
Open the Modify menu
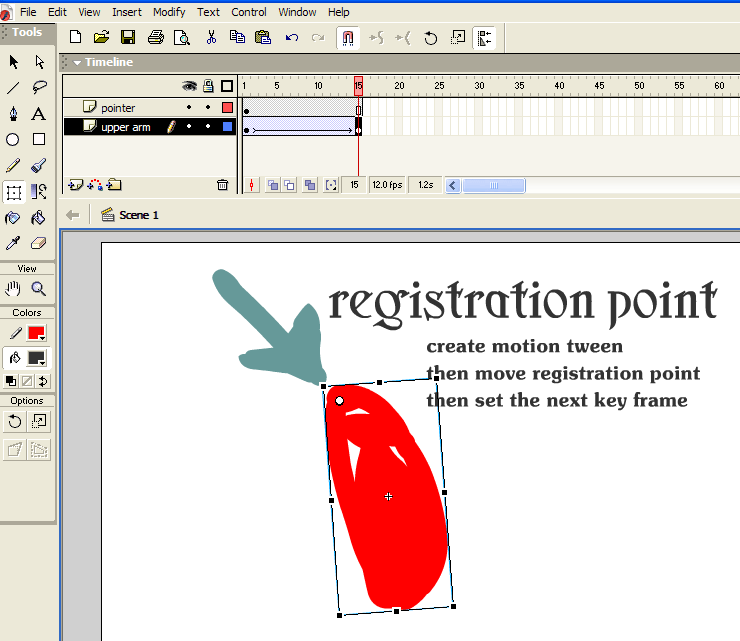click(x=169, y=12)
